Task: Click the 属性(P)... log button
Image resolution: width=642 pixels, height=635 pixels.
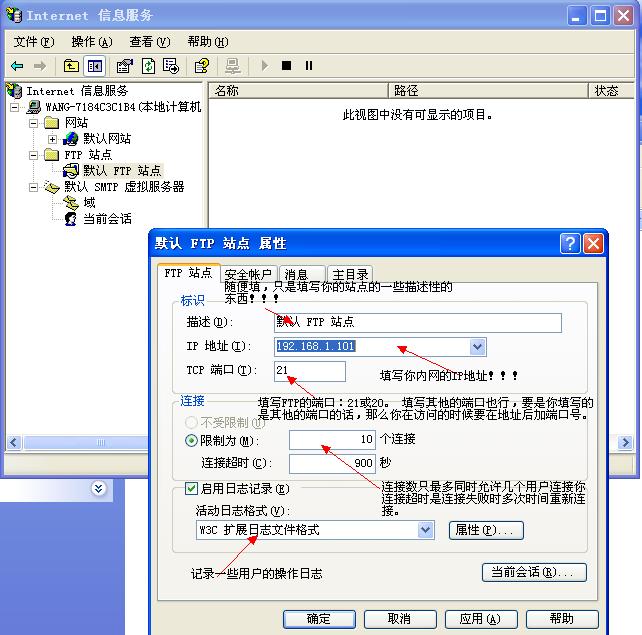Action: coord(486,530)
